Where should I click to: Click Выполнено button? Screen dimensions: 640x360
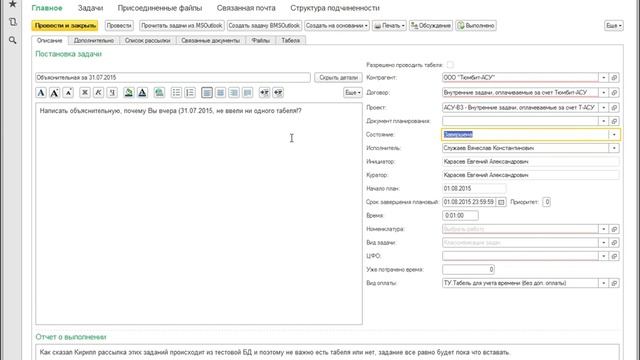click(x=476, y=25)
